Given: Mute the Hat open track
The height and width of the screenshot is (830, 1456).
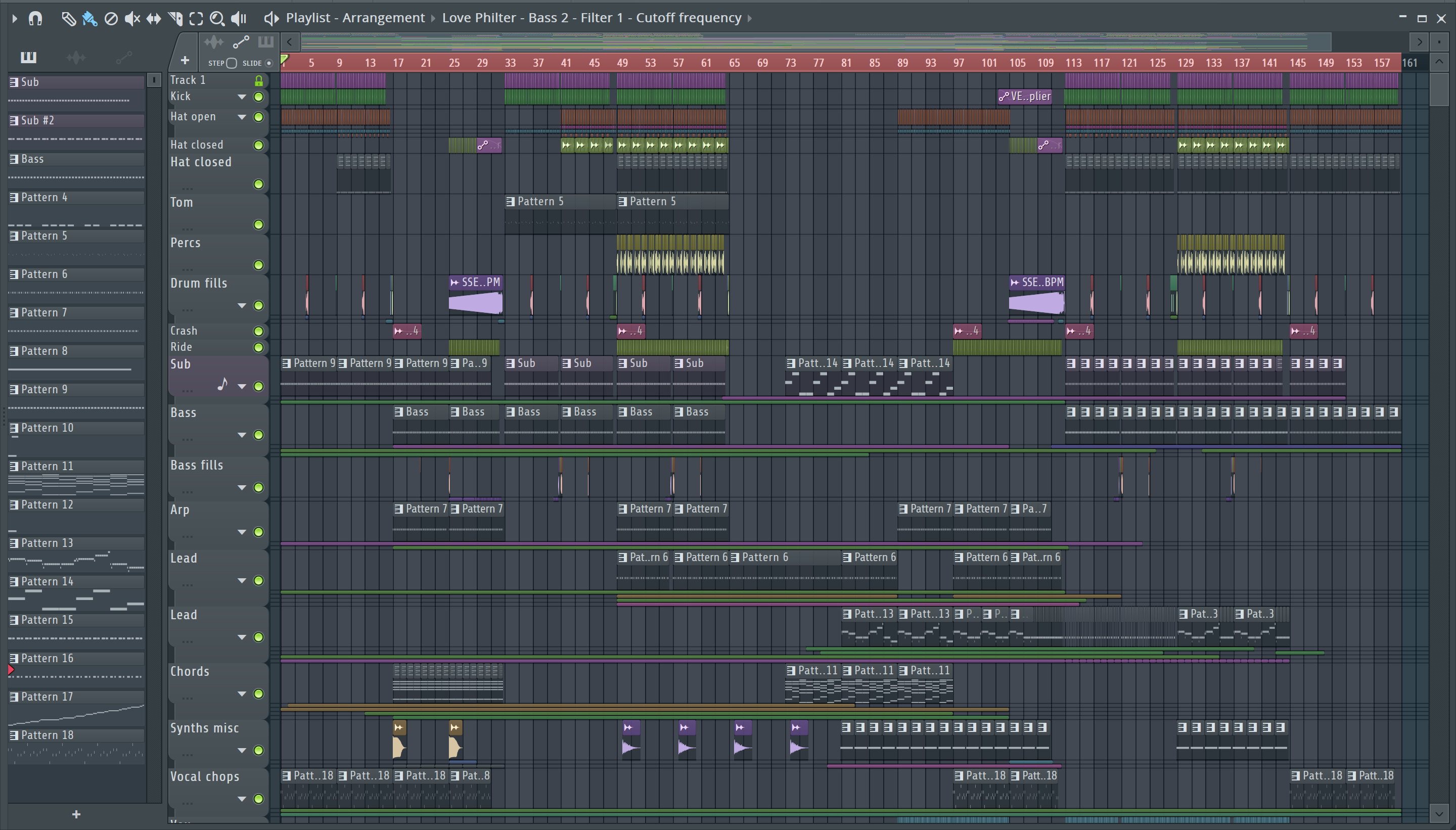Looking at the screenshot, I should pos(258,117).
